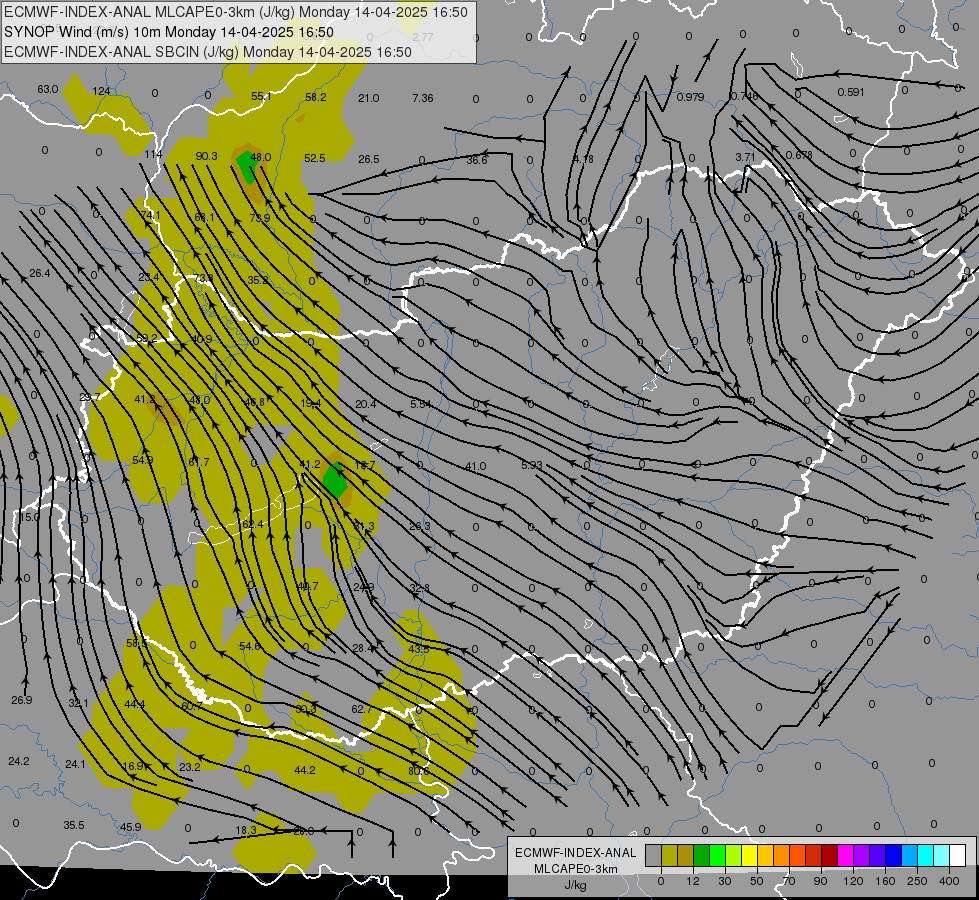Click the map value 43.5

click(x=419, y=649)
